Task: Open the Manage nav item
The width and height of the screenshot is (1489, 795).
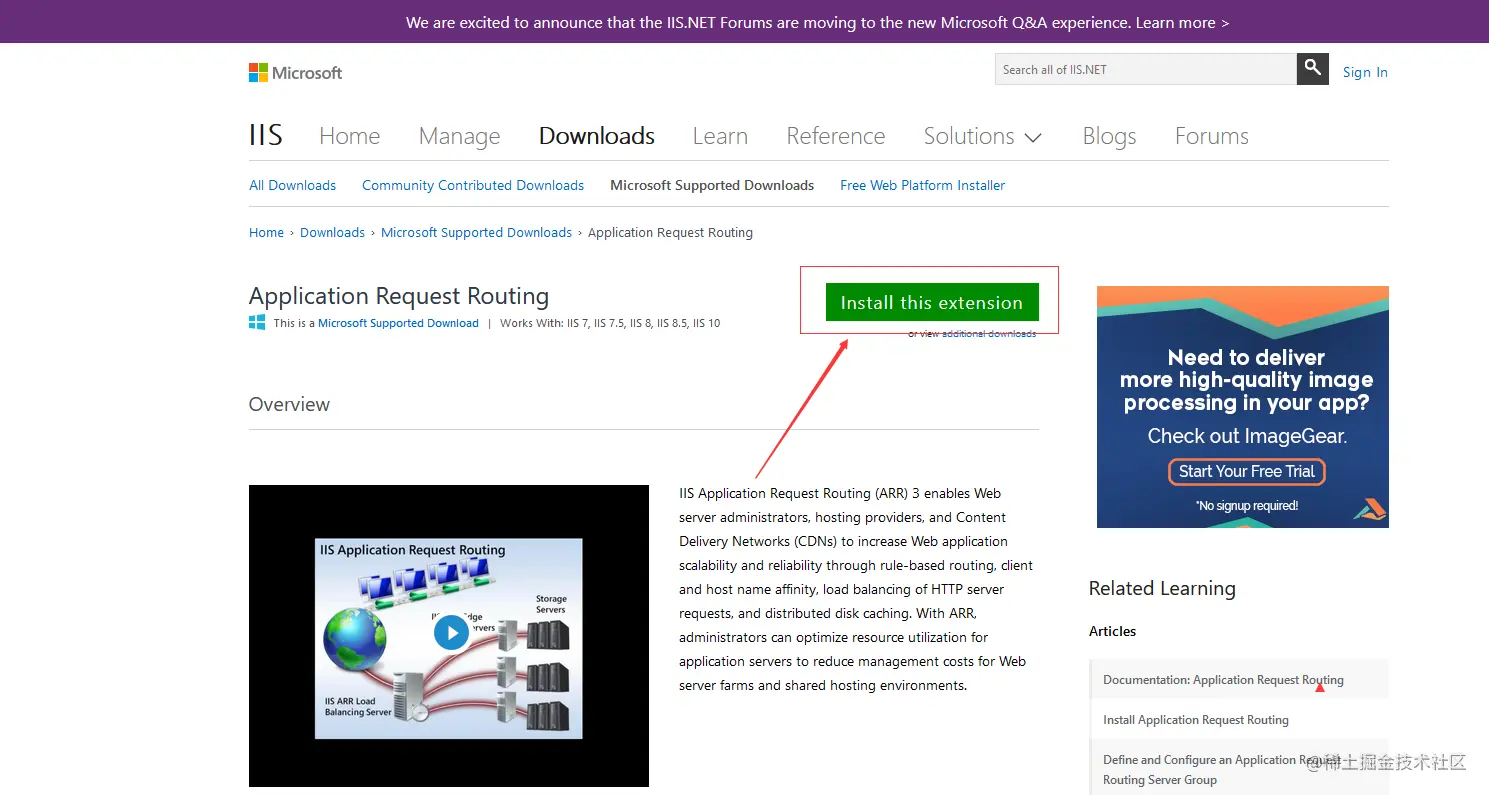Action: pos(459,136)
